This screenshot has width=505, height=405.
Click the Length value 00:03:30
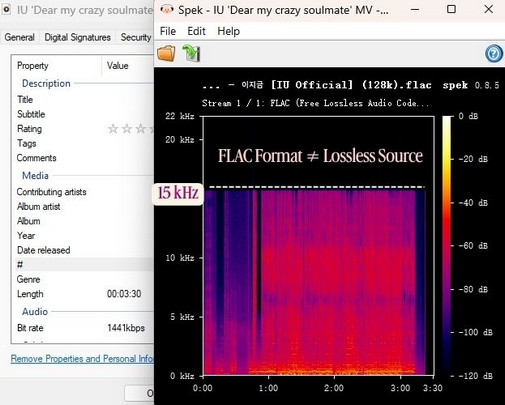(124, 294)
